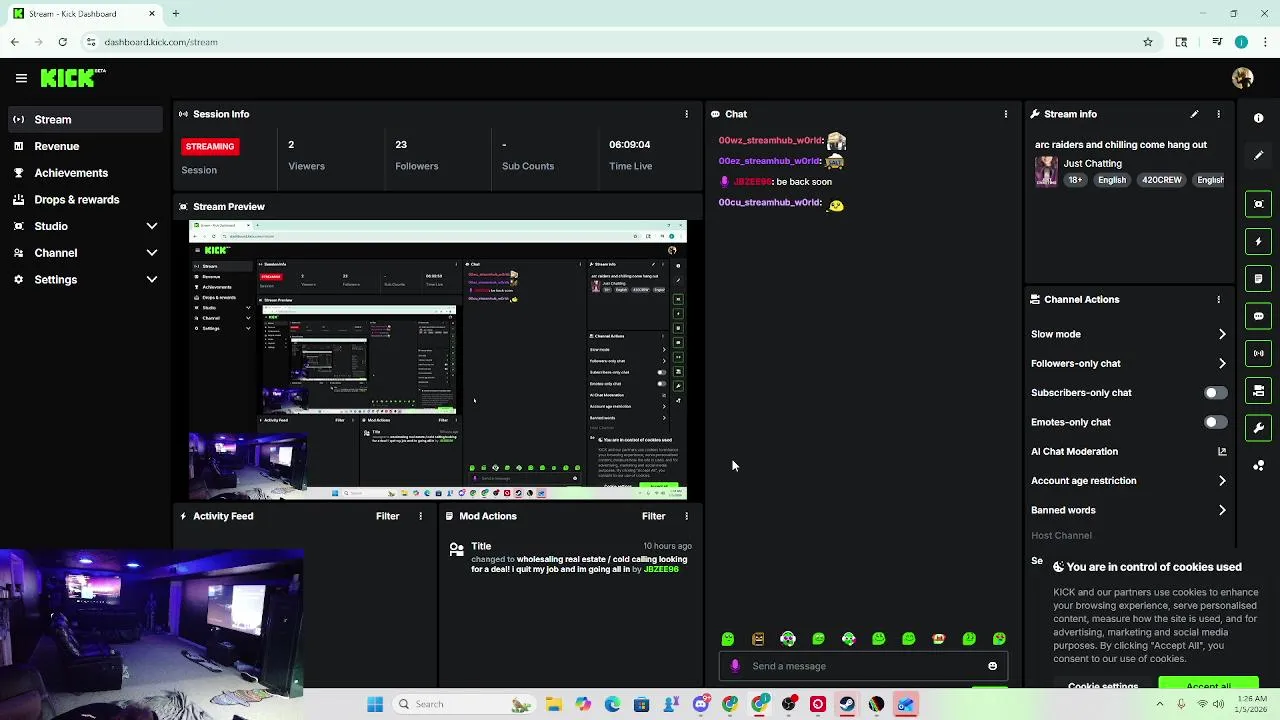Toggle the wrench stream info widget icon
This screenshot has height=720, width=1280.
pyautogui.click(x=1259, y=428)
